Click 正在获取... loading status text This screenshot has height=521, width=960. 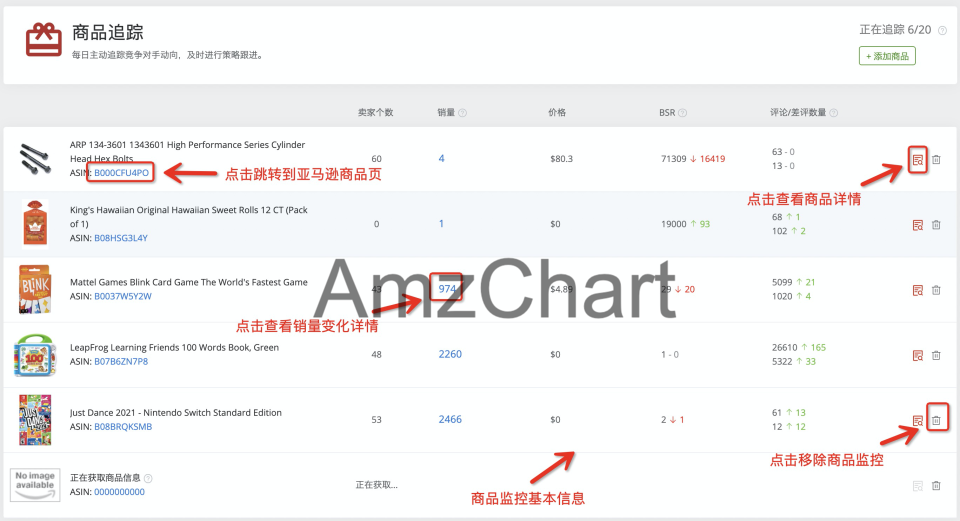coord(377,485)
